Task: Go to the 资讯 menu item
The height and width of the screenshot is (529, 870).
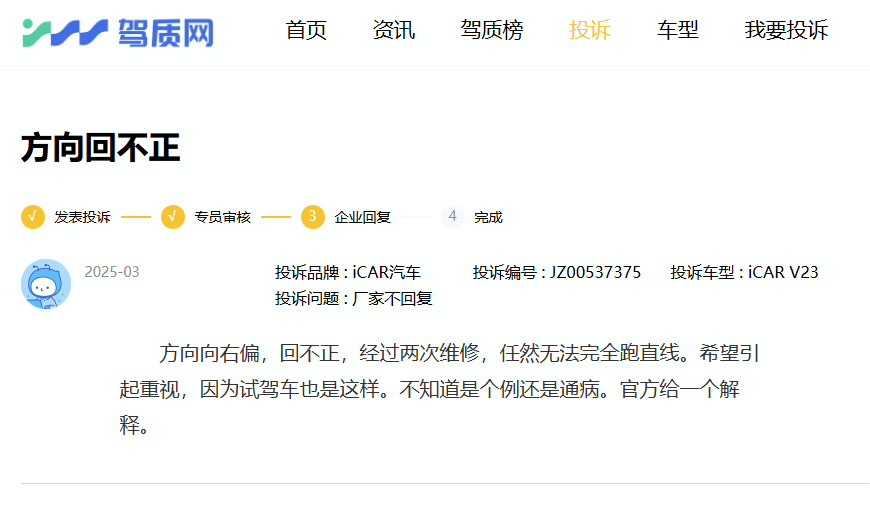Action: (x=393, y=30)
